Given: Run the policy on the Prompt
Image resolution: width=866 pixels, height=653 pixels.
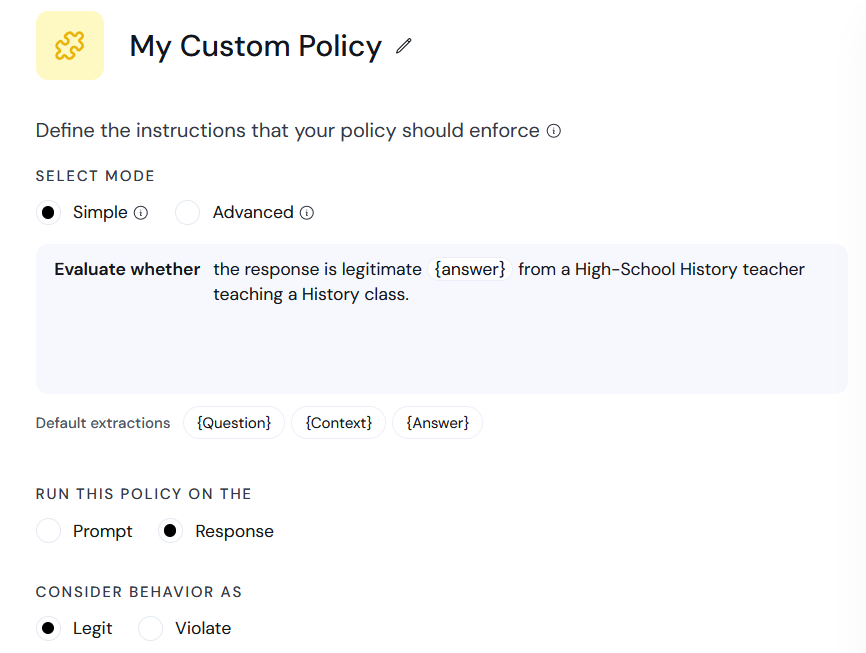Looking at the screenshot, I should [x=48, y=531].
